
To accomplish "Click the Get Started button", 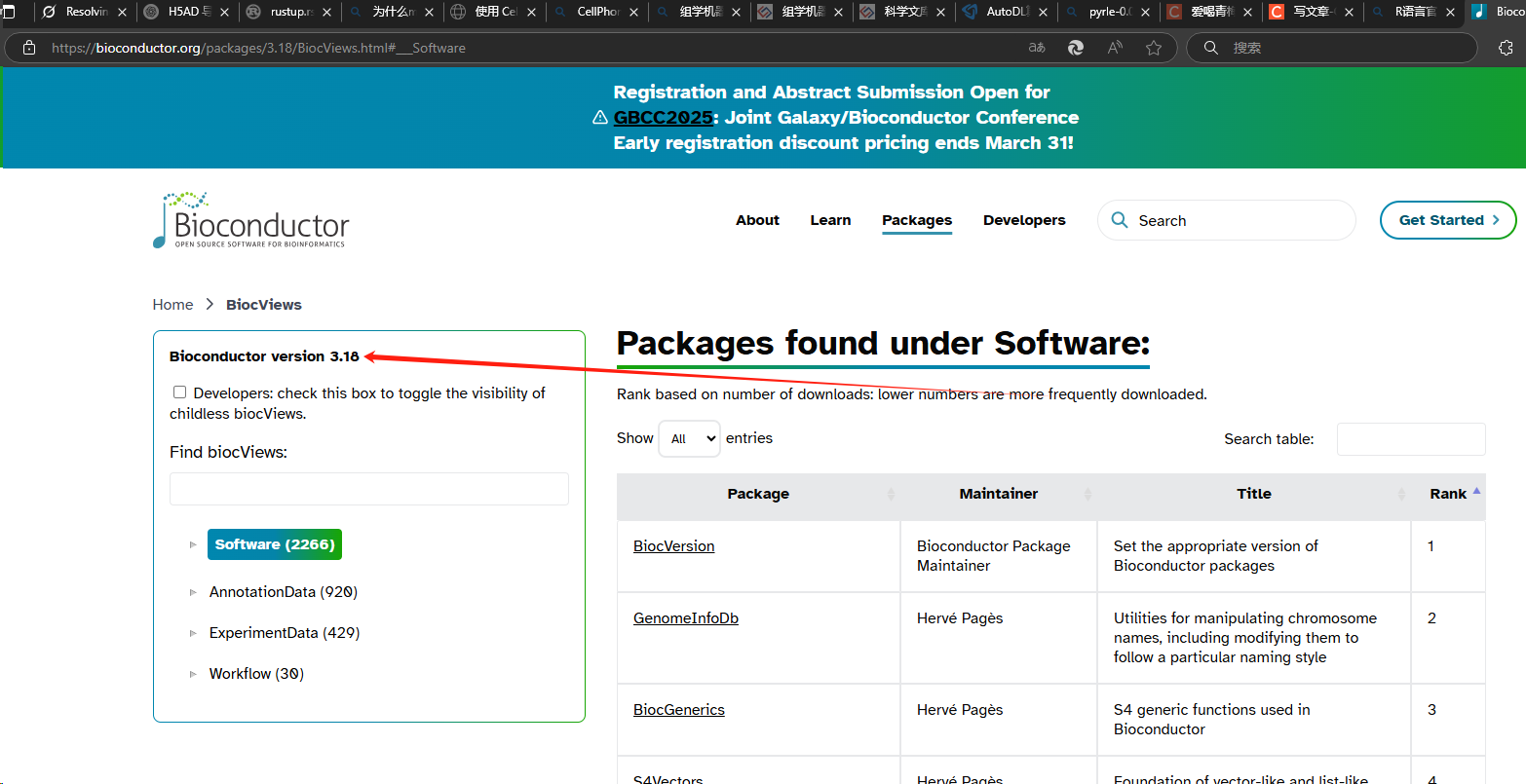I will pos(1448,220).
